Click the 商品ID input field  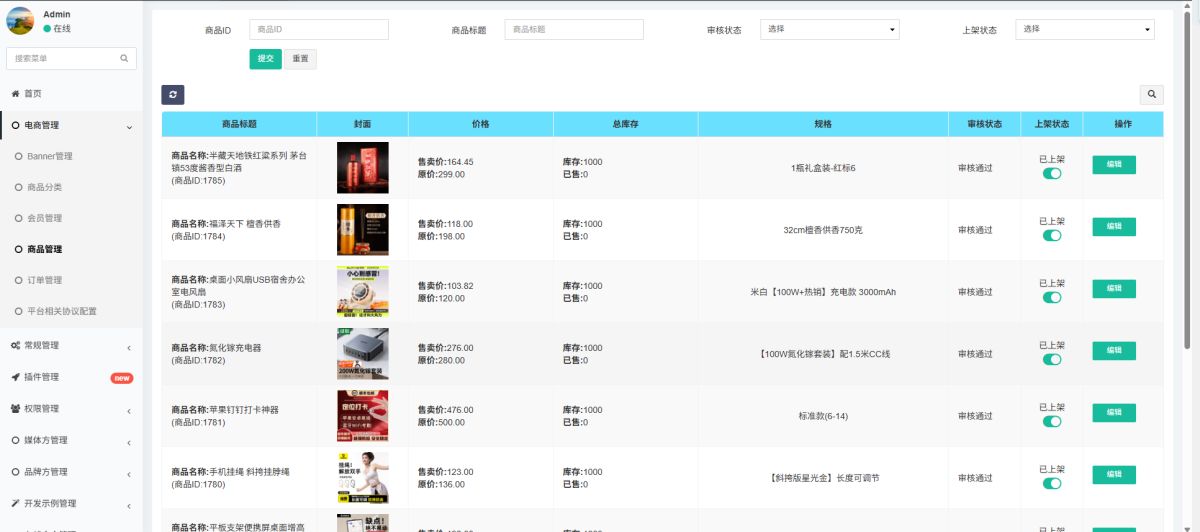318,30
